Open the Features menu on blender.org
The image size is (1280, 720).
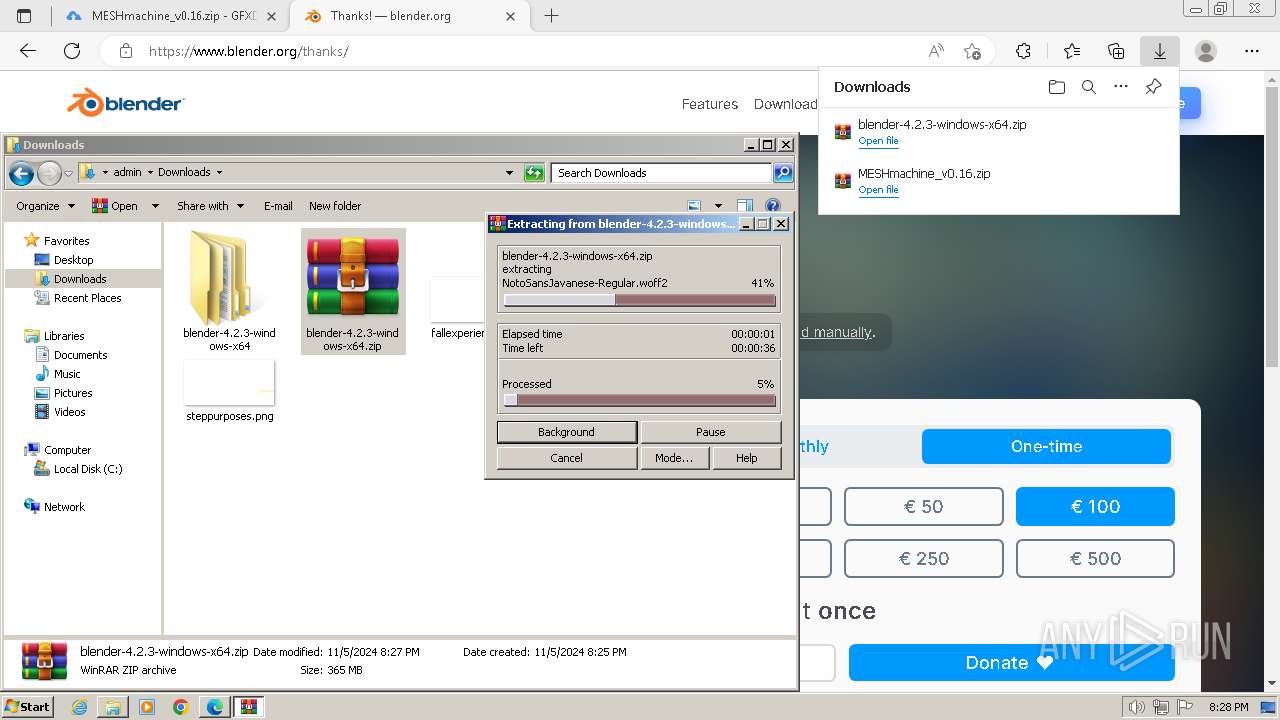pos(710,104)
